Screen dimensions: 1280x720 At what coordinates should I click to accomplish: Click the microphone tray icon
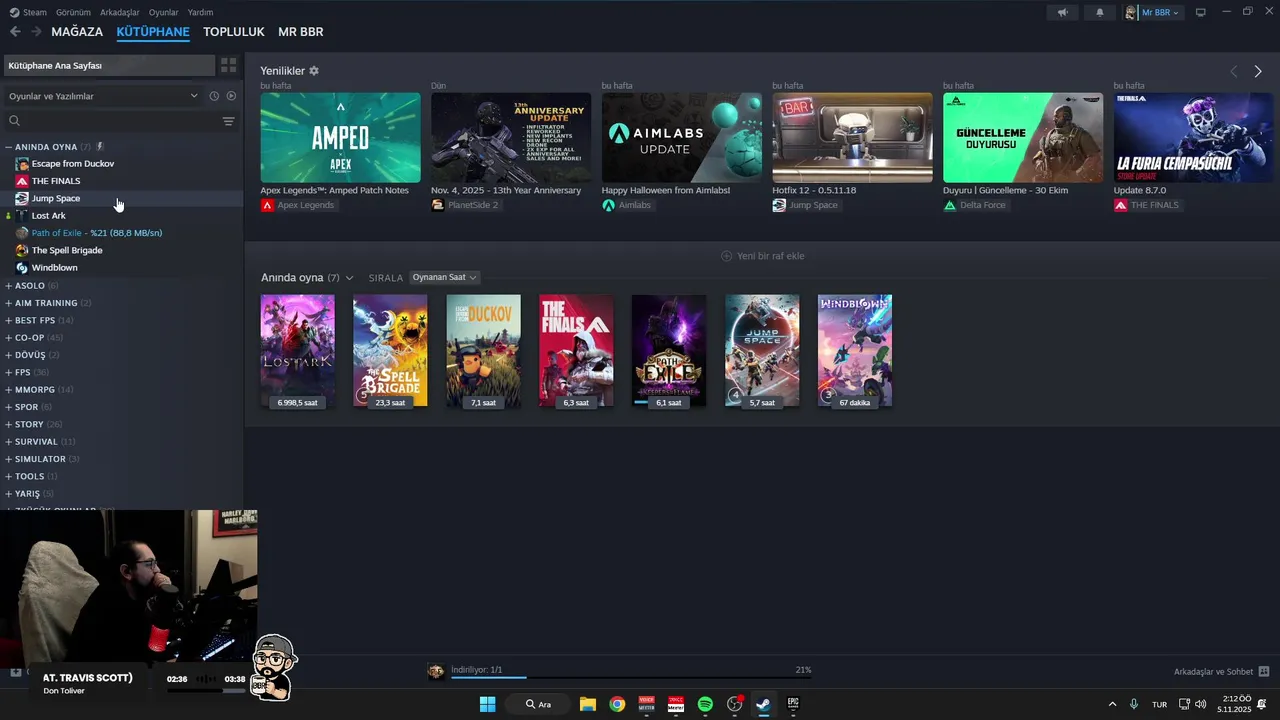pos(1134,704)
